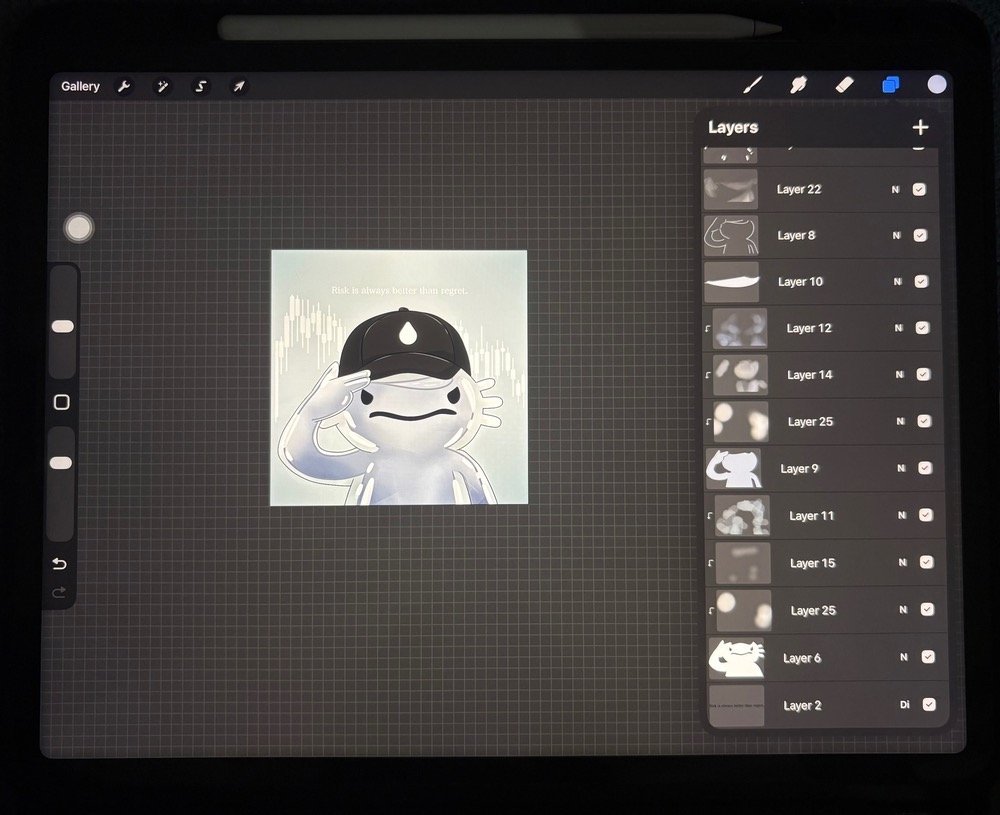The image size is (1000, 815).
Task: Tap Layer 14 thumbnail
Action: pos(740,375)
